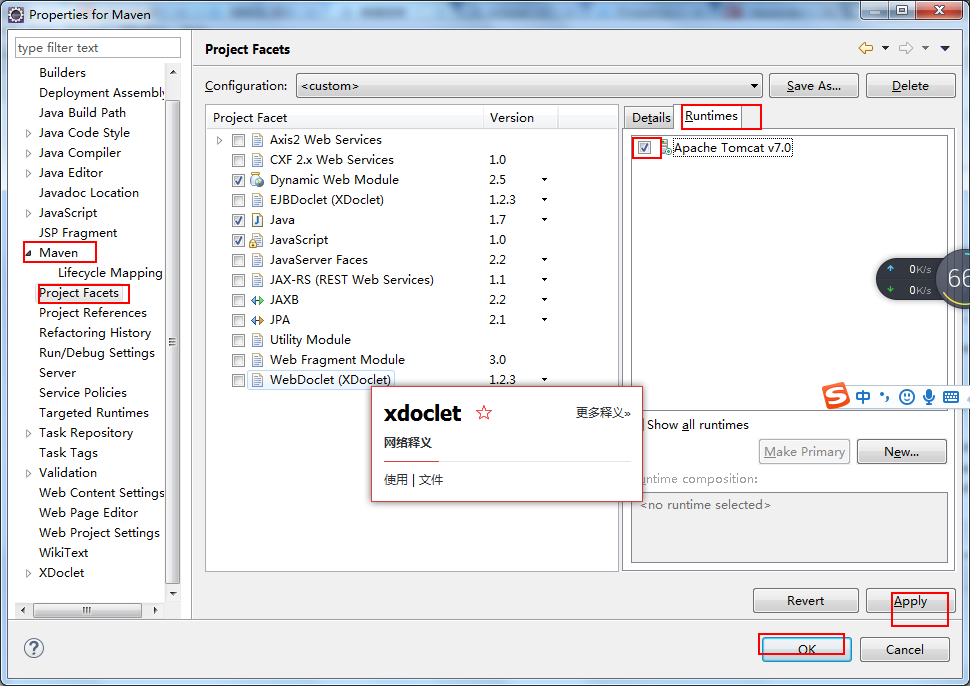Click the Cancel button
Viewport: 970px width, 686px height.
click(904, 649)
